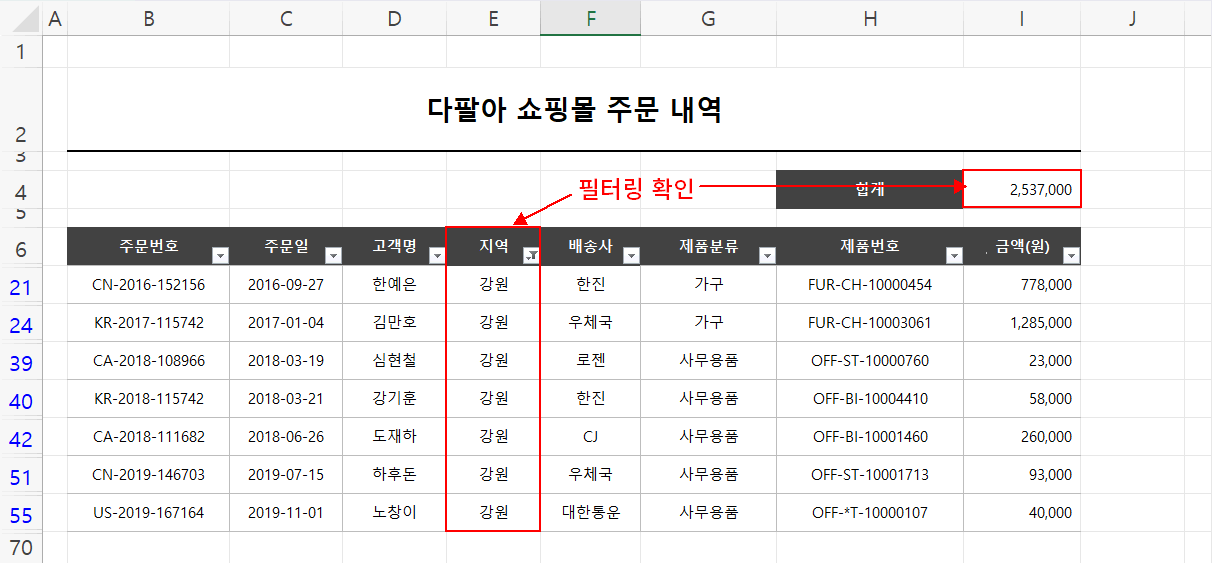Select row 1 header
Image resolution: width=1212 pixels, height=563 pixels.
pos(21,52)
